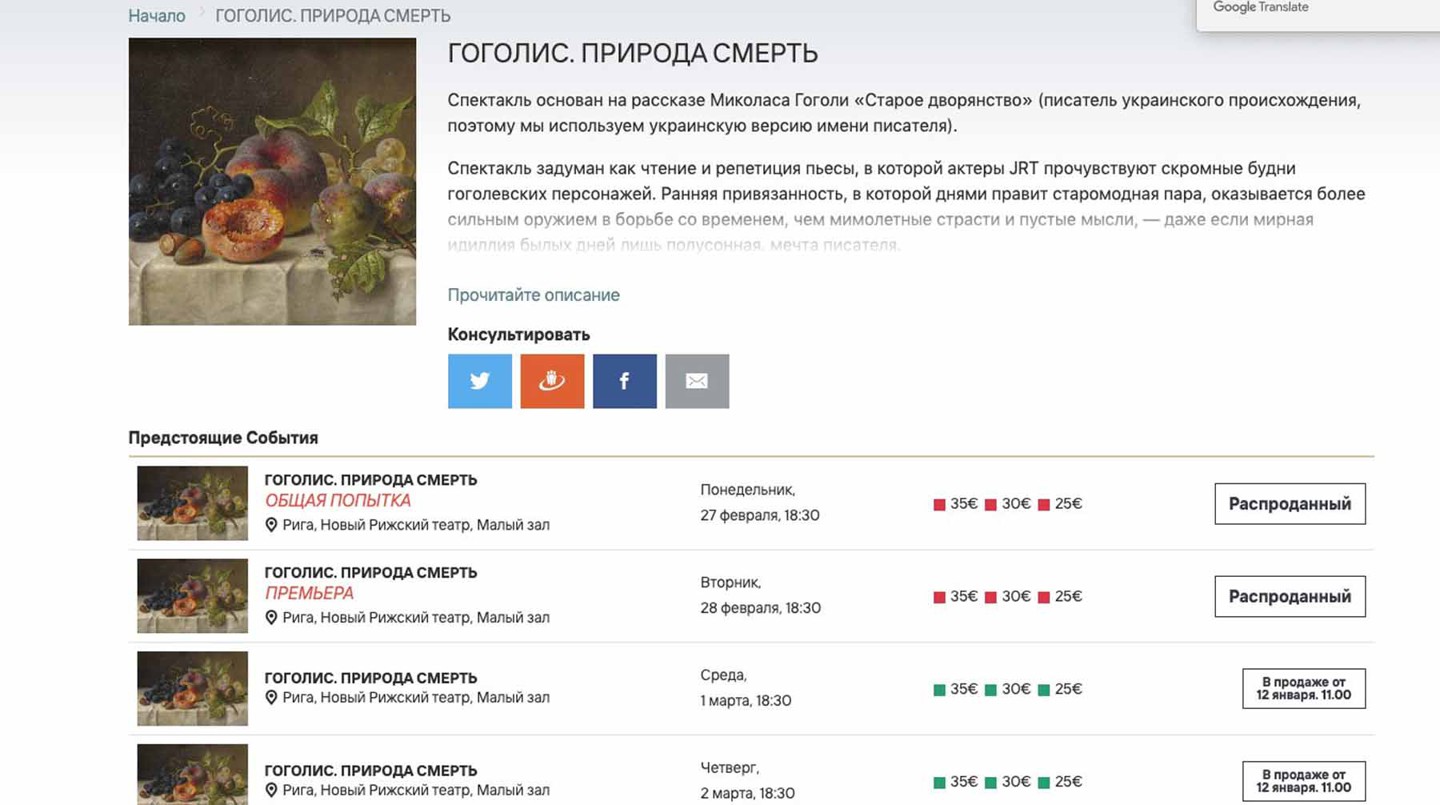Screen dimensions: 1440x805
Task: Open the large still-life poster image
Action: [x=272, y=182]
